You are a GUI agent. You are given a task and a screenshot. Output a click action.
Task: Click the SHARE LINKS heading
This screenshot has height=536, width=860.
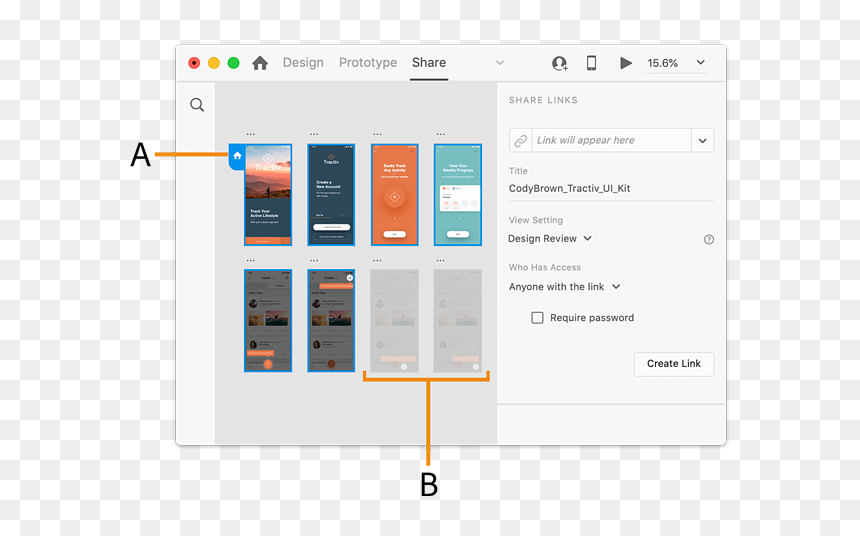[543, 100]
